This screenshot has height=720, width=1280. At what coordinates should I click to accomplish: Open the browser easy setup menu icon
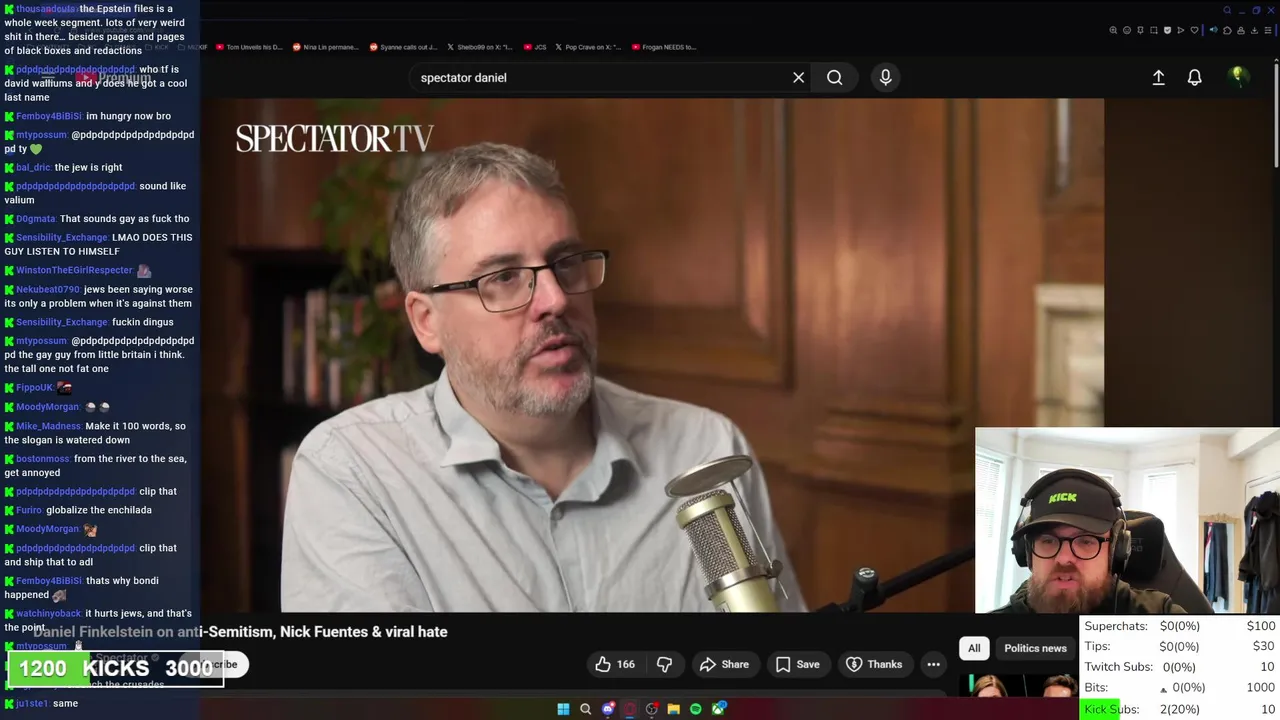(x=1268, y=30)
